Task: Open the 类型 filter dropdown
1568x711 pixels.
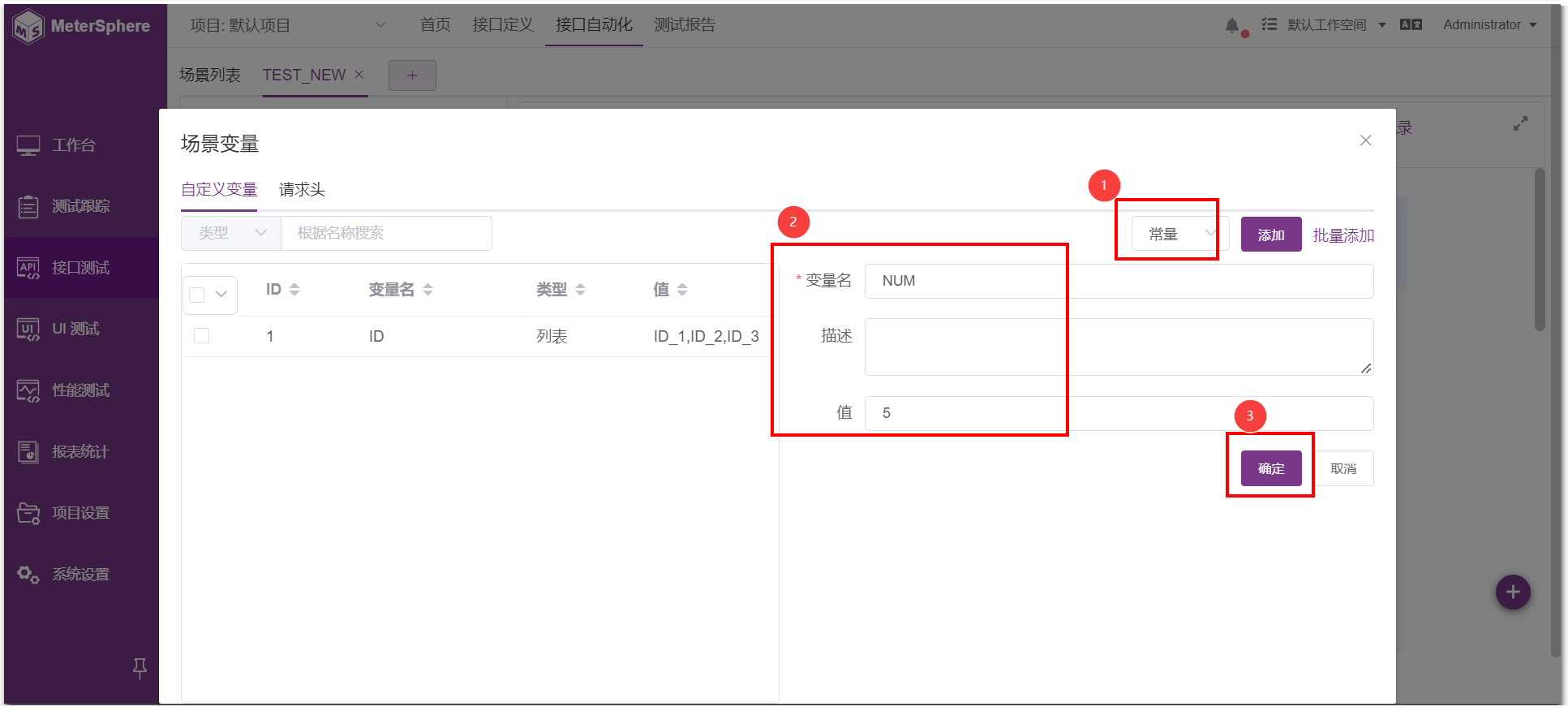Action: point(231,234)
